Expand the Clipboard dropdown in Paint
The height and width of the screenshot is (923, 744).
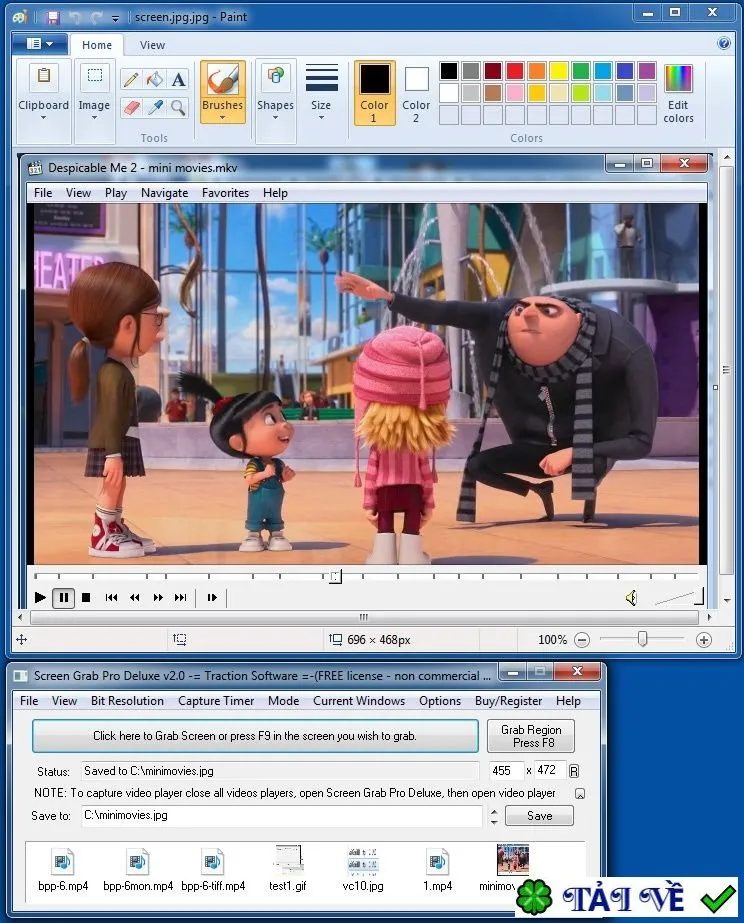pos(44,118)
